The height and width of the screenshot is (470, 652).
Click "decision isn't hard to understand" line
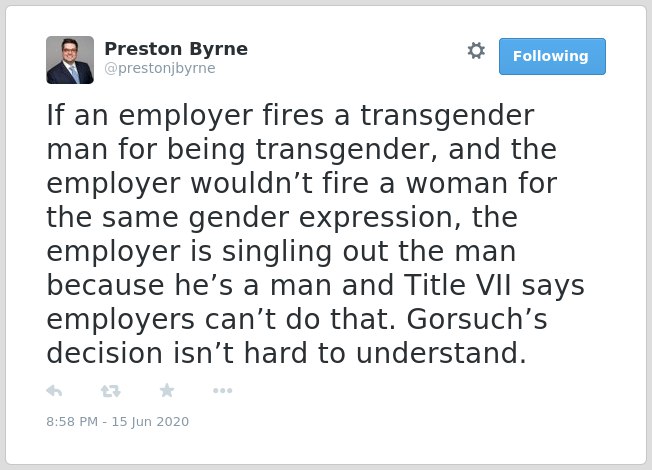(x=286, y=354)
